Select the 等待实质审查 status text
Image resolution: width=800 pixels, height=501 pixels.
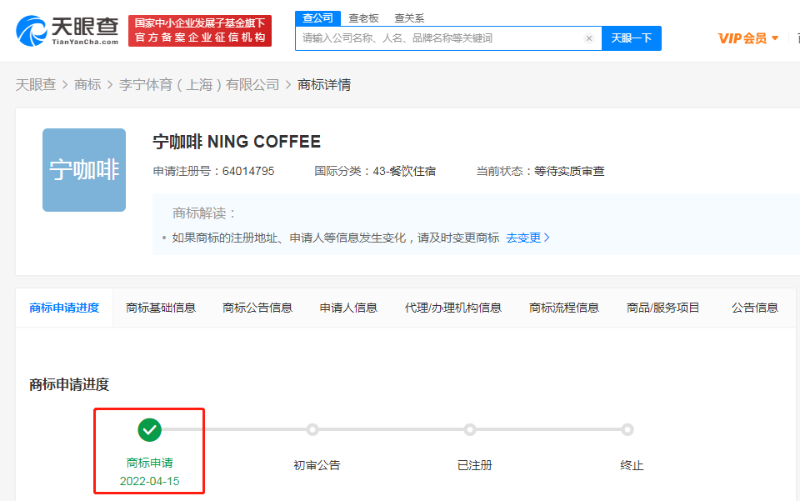click(569, 171)
